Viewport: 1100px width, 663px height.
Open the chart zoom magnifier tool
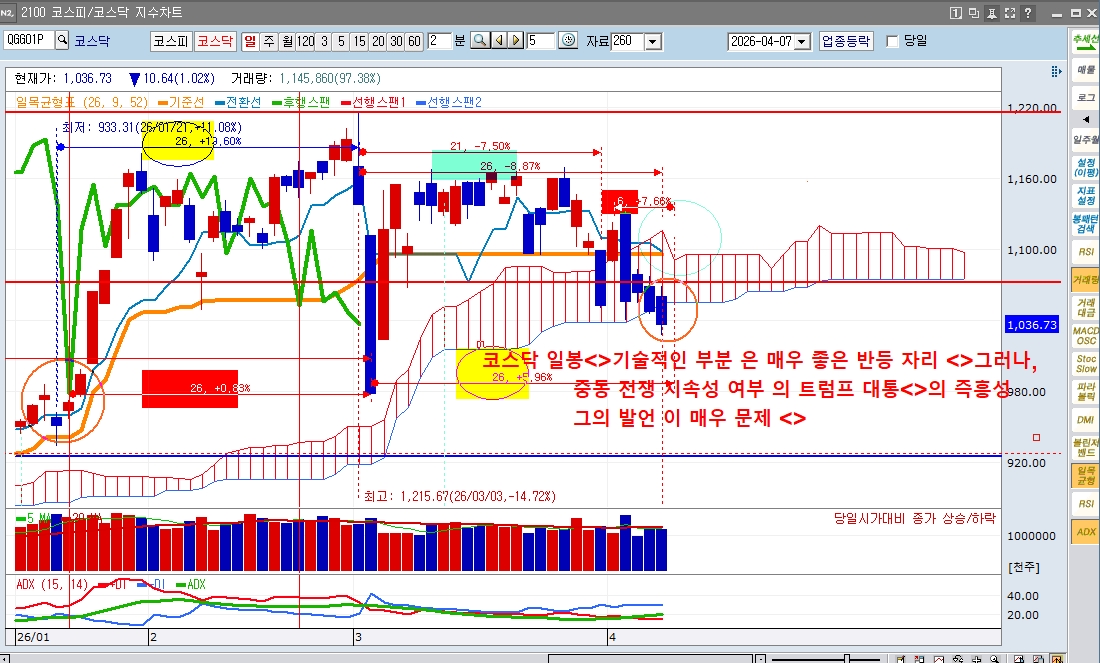480,41
